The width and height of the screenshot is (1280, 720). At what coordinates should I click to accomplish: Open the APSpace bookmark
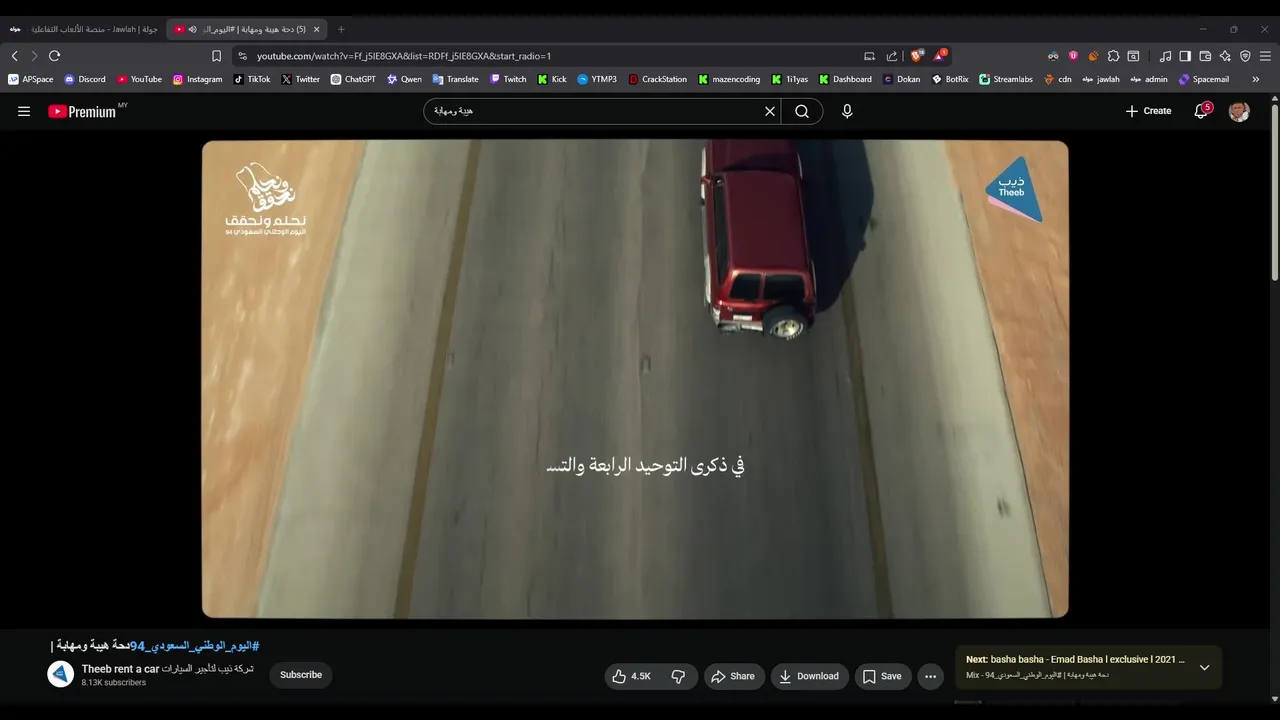click(x=30, y=79)
